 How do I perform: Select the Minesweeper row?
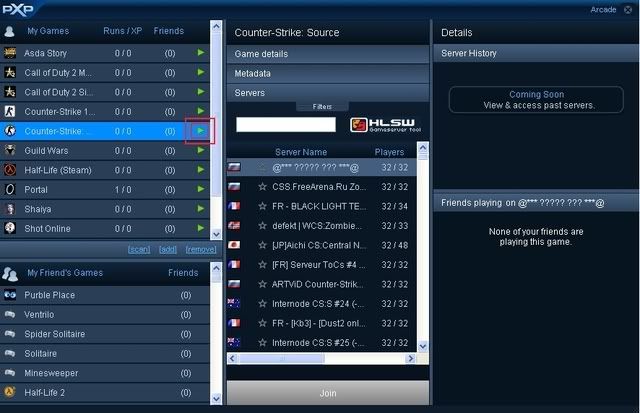[105, 373]
